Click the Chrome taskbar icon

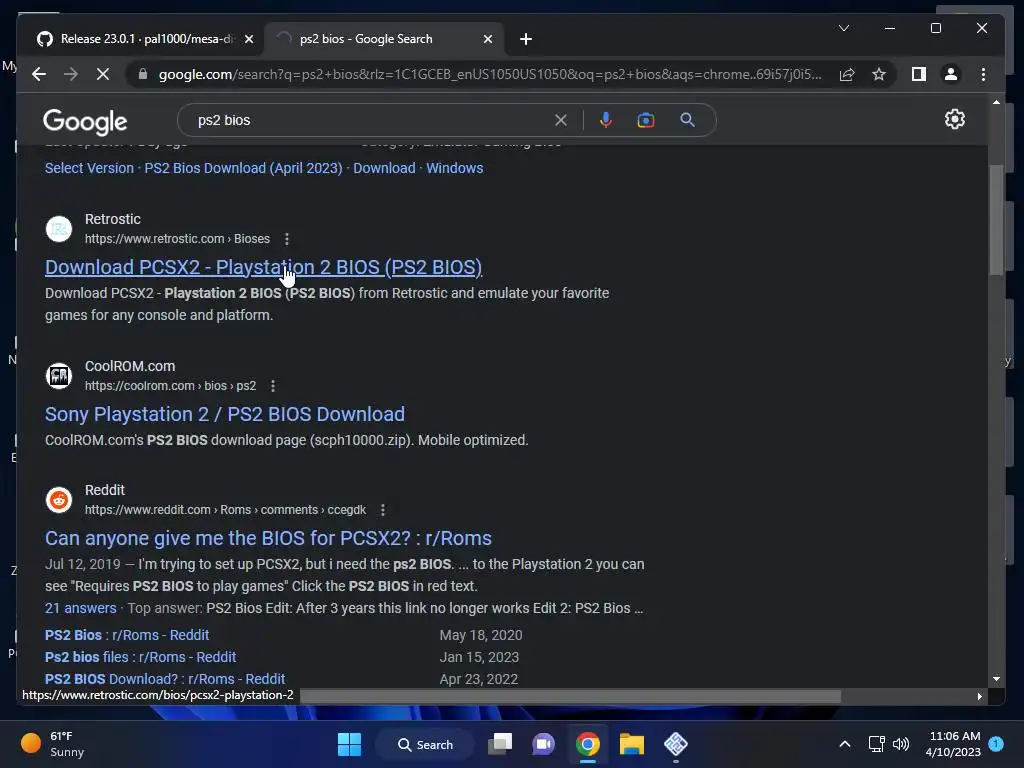pos(588,744)
